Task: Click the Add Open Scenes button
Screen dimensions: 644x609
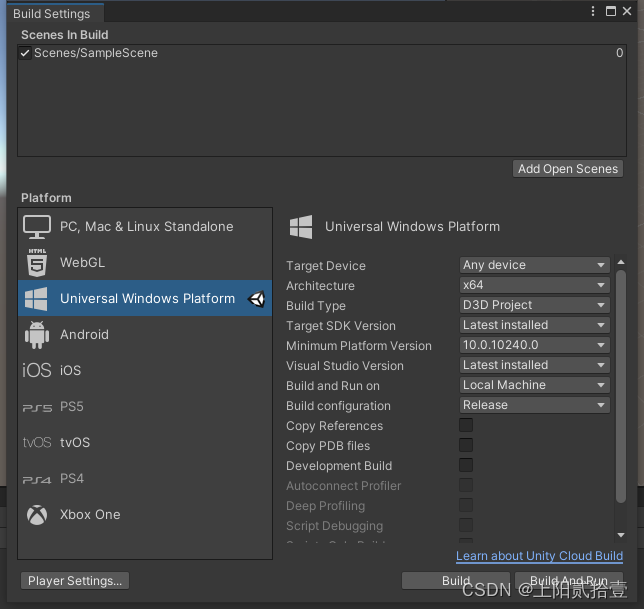Action: pos(568,169)
